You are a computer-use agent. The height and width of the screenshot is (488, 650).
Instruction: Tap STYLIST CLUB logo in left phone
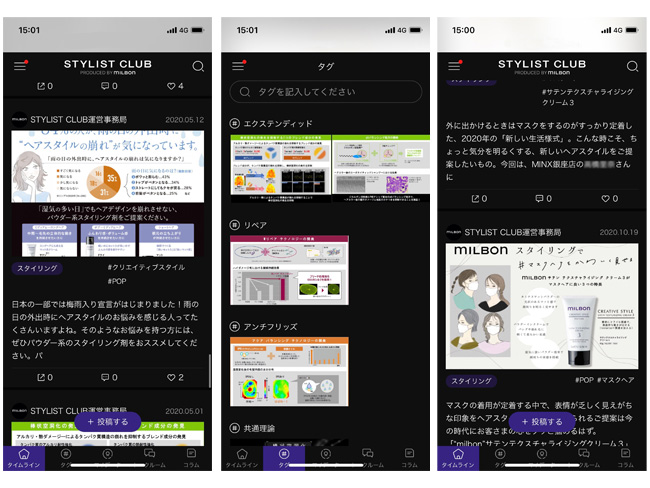(108, 66)
